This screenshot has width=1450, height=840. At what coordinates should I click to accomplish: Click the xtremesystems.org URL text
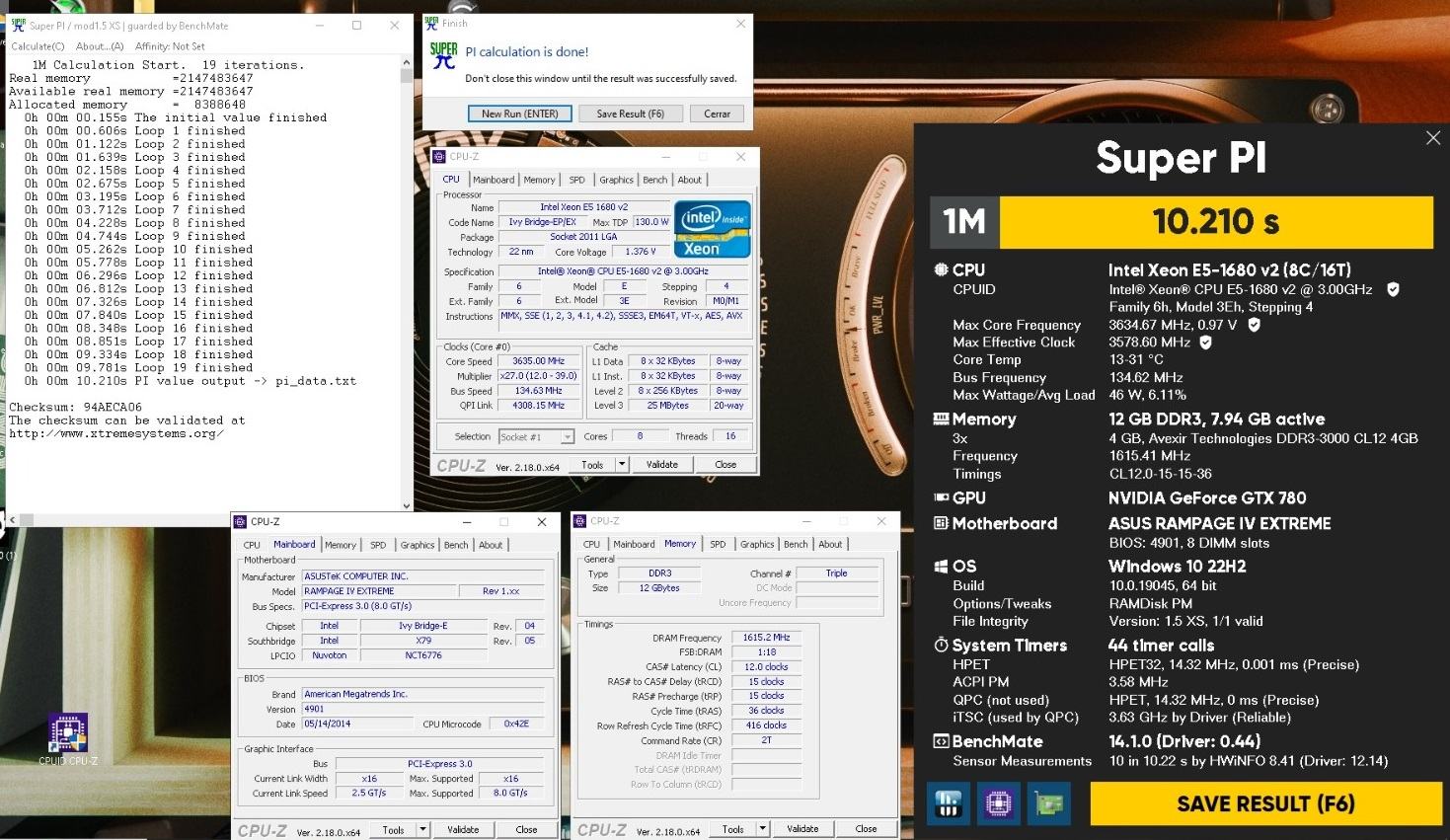tap(116, 433)
